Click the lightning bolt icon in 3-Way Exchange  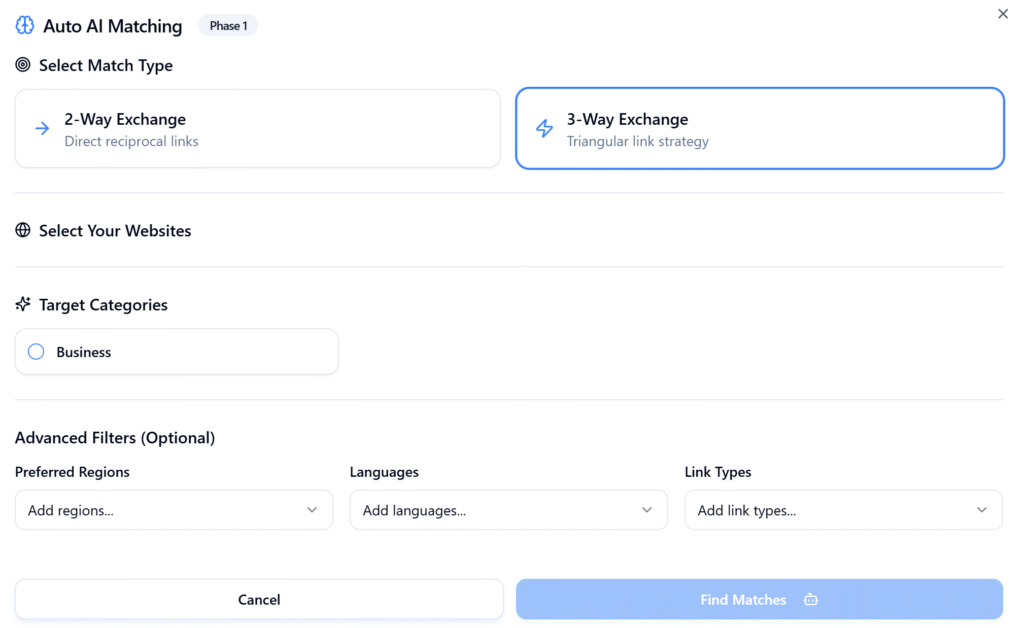click(544, 128)
